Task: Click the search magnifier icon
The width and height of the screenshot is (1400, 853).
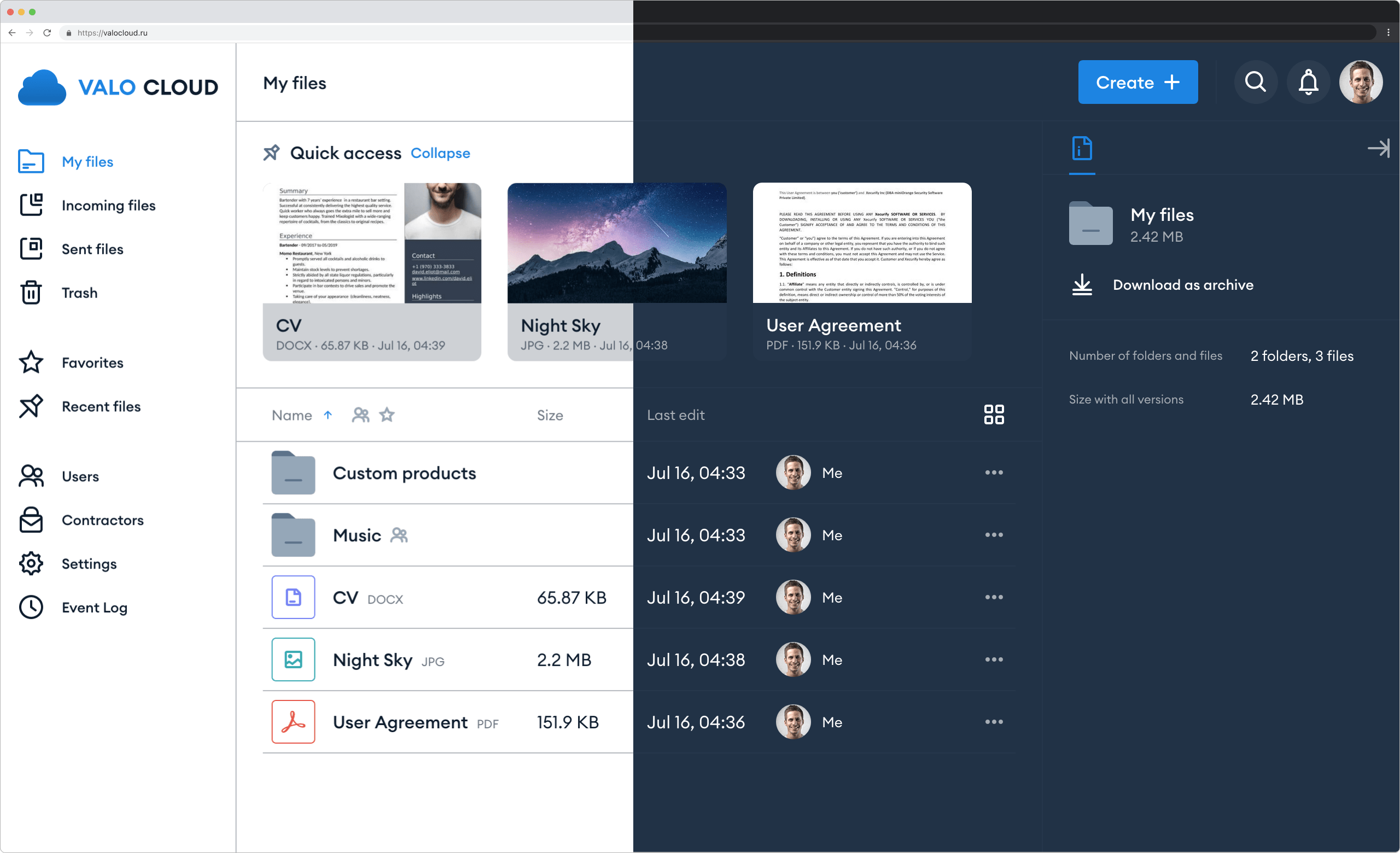Action: pyautogui.click(x=1255, y=83)
